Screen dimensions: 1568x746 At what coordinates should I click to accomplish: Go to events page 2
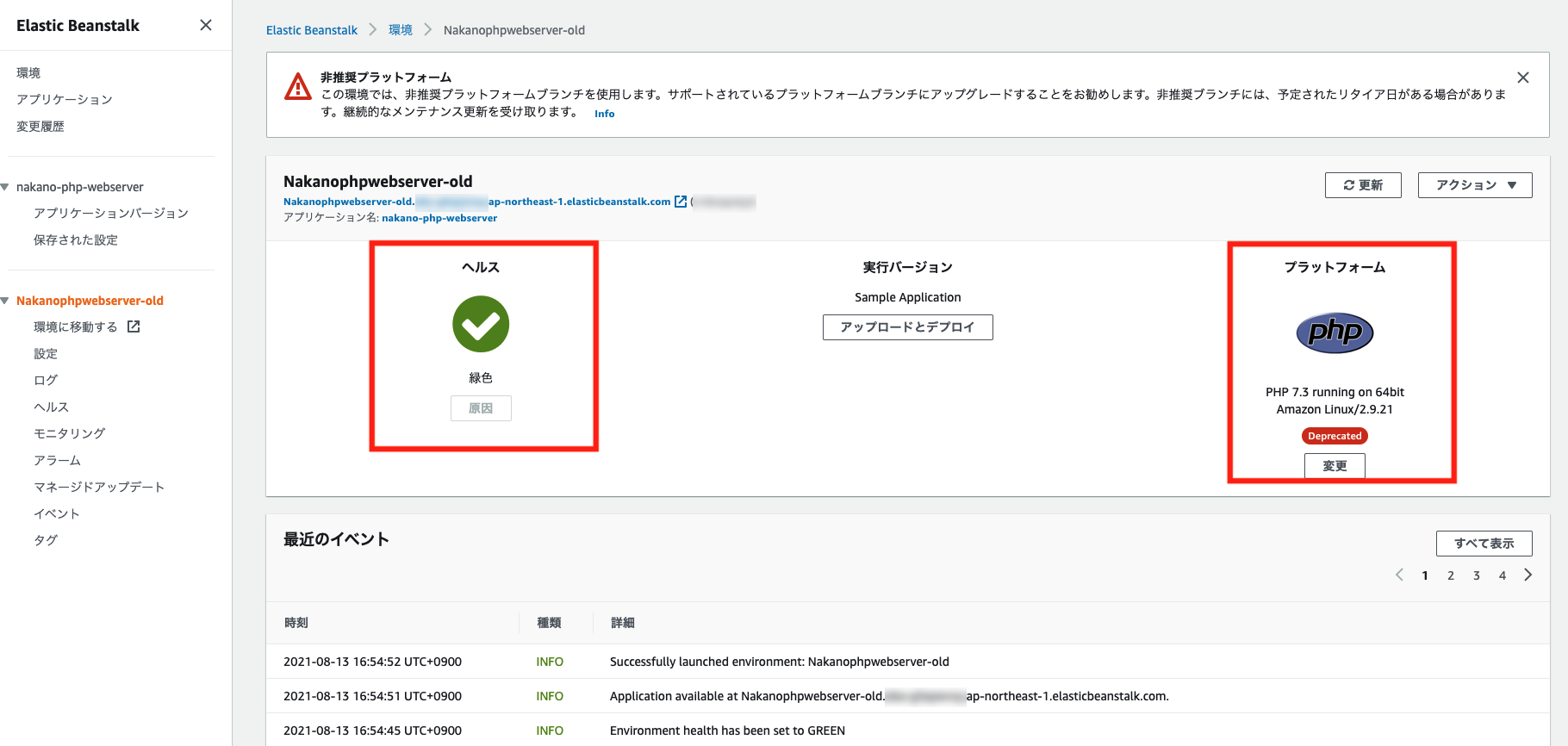1451,575
